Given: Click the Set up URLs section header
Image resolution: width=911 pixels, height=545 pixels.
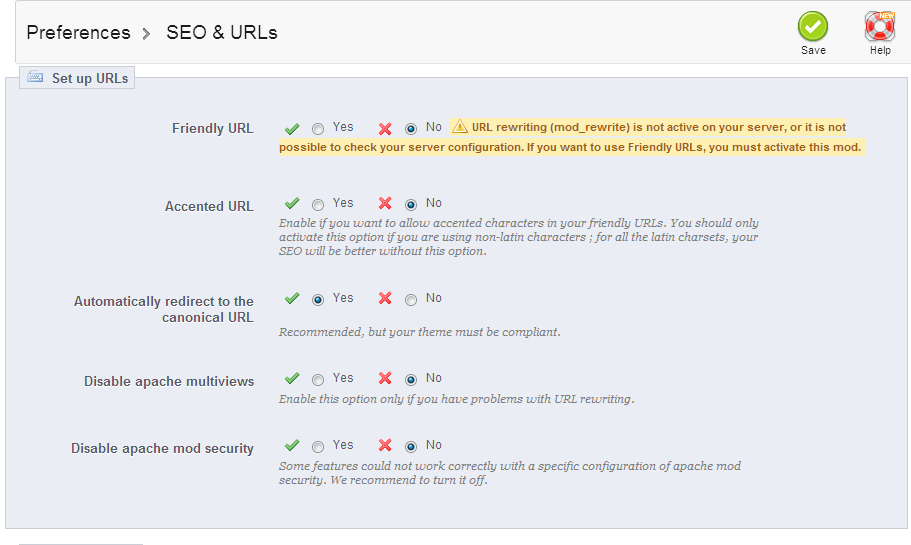Looking at the screenshot, I should 89,78.
